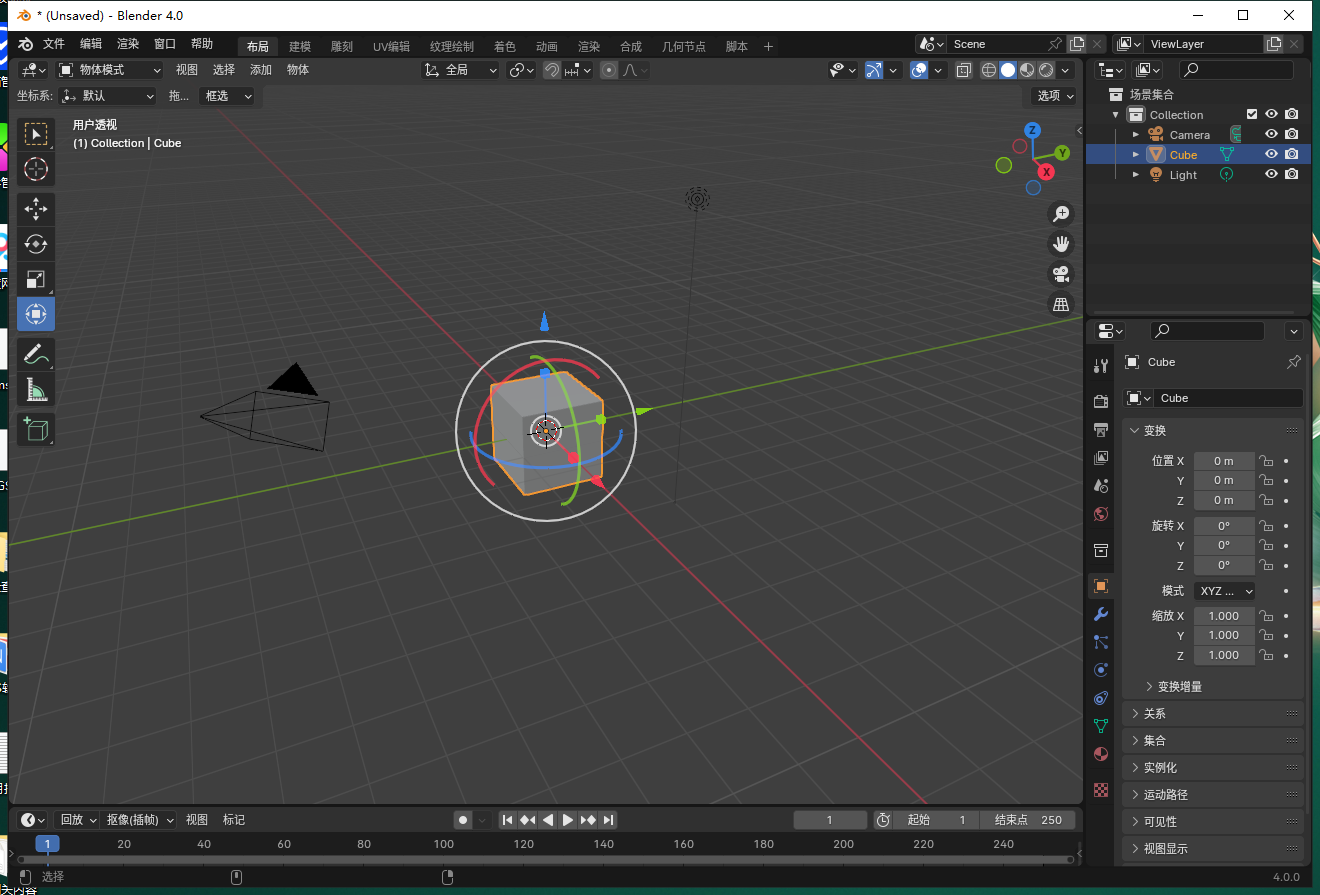Viewport: 1320px width, 895px height.
Task: Select the Measure tool
Action: [36, 389]
